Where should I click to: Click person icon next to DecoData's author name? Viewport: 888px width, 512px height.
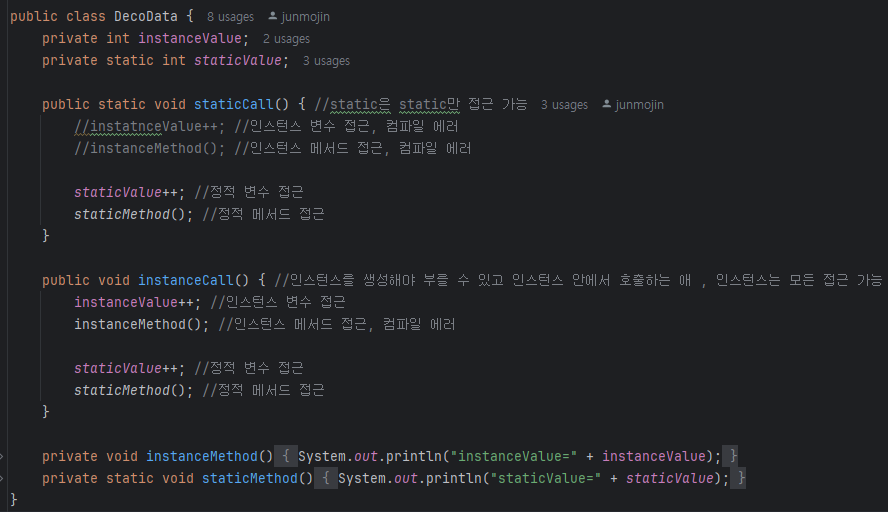(272, 16)
